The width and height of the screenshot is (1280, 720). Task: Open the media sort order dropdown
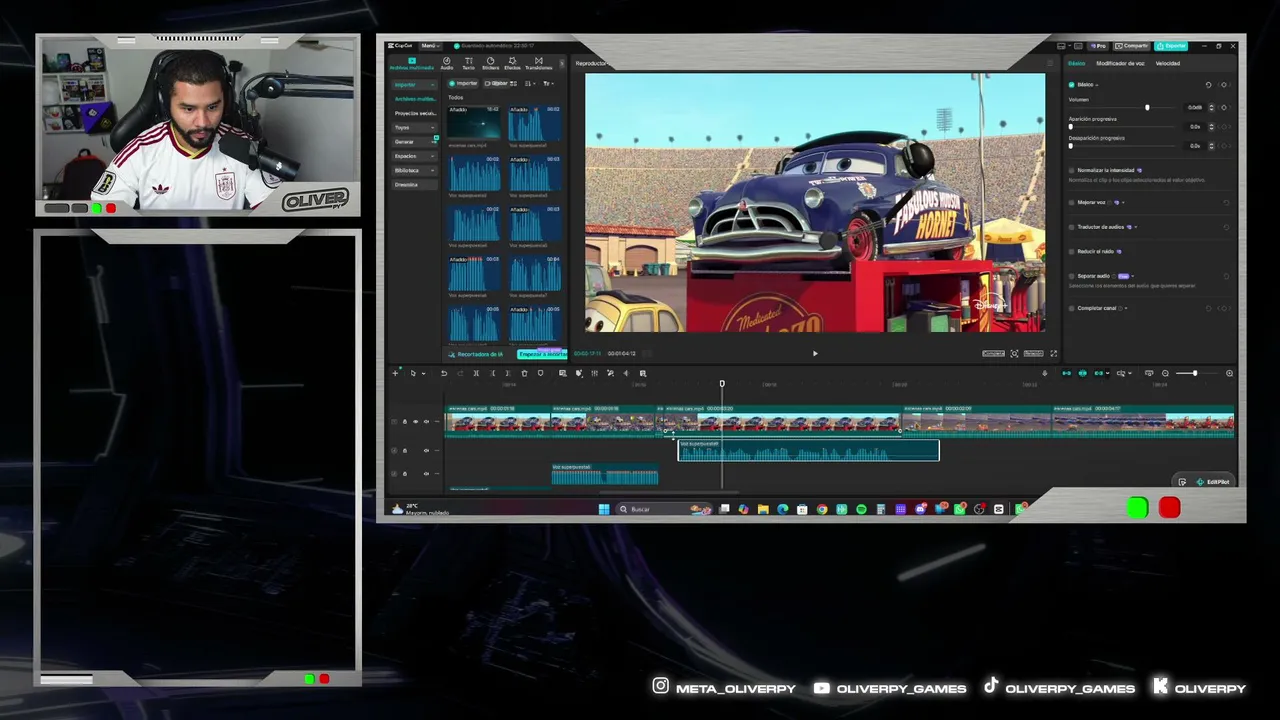point(530,83)
